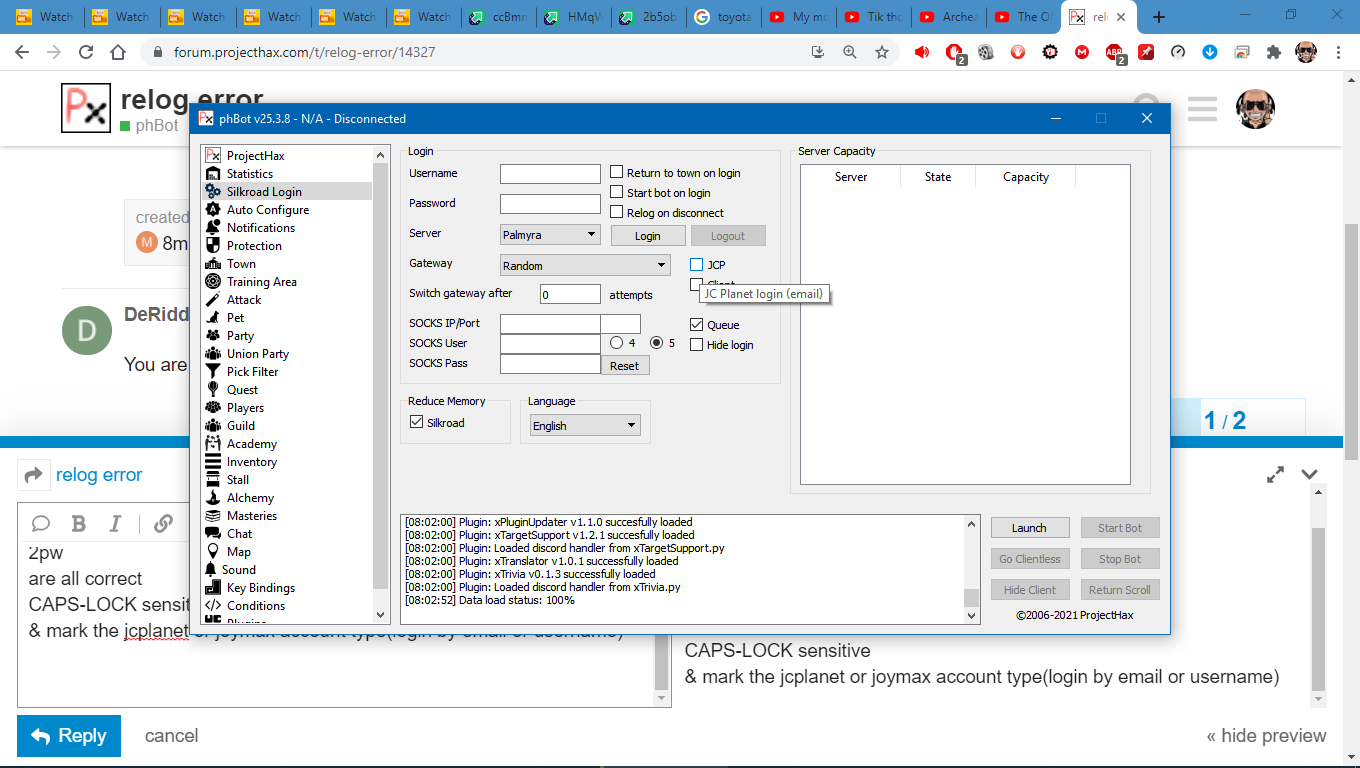
Task: Select the Alchemy flask icon
Action: point(212,498)
